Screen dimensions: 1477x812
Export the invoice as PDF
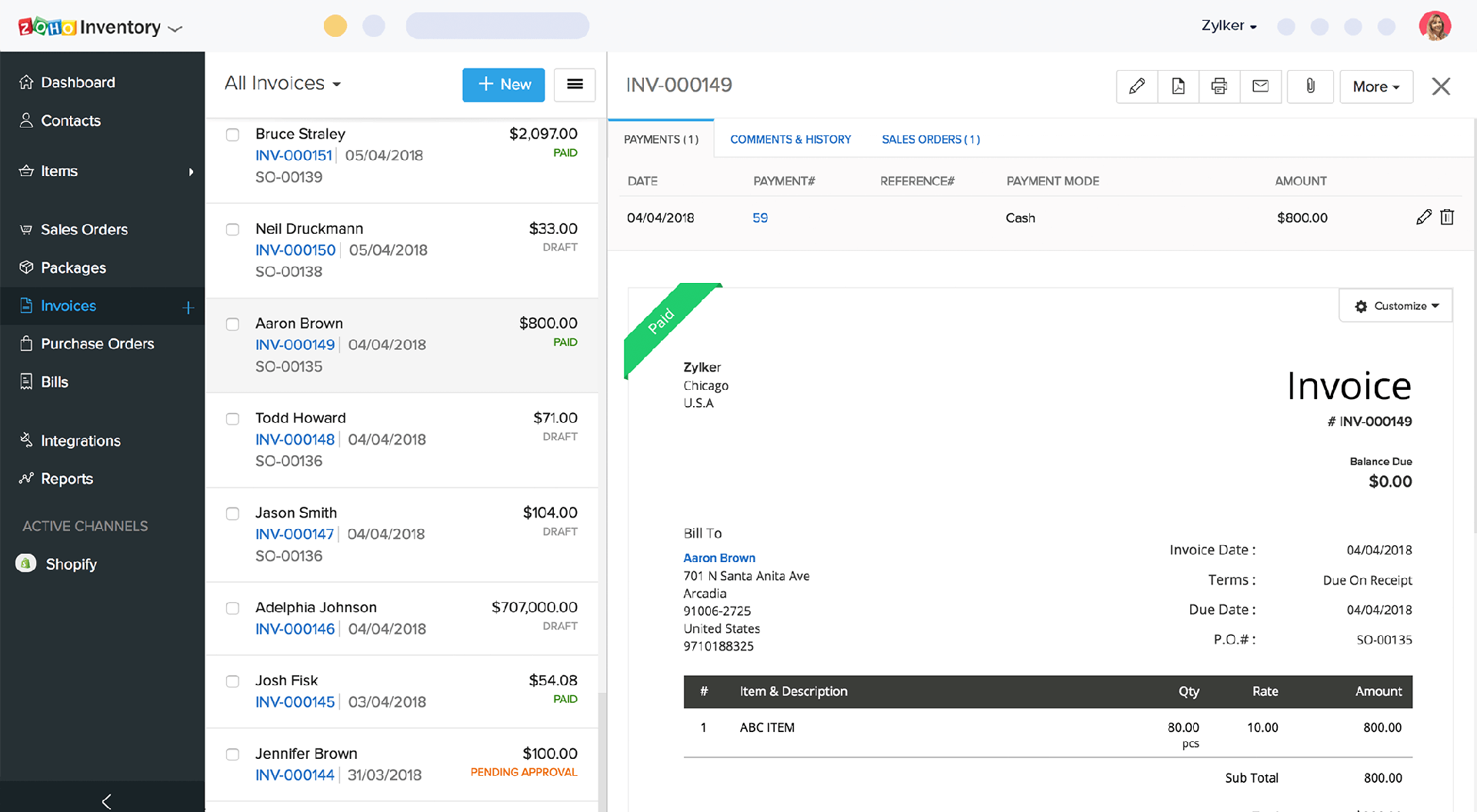coord(1178,86)
